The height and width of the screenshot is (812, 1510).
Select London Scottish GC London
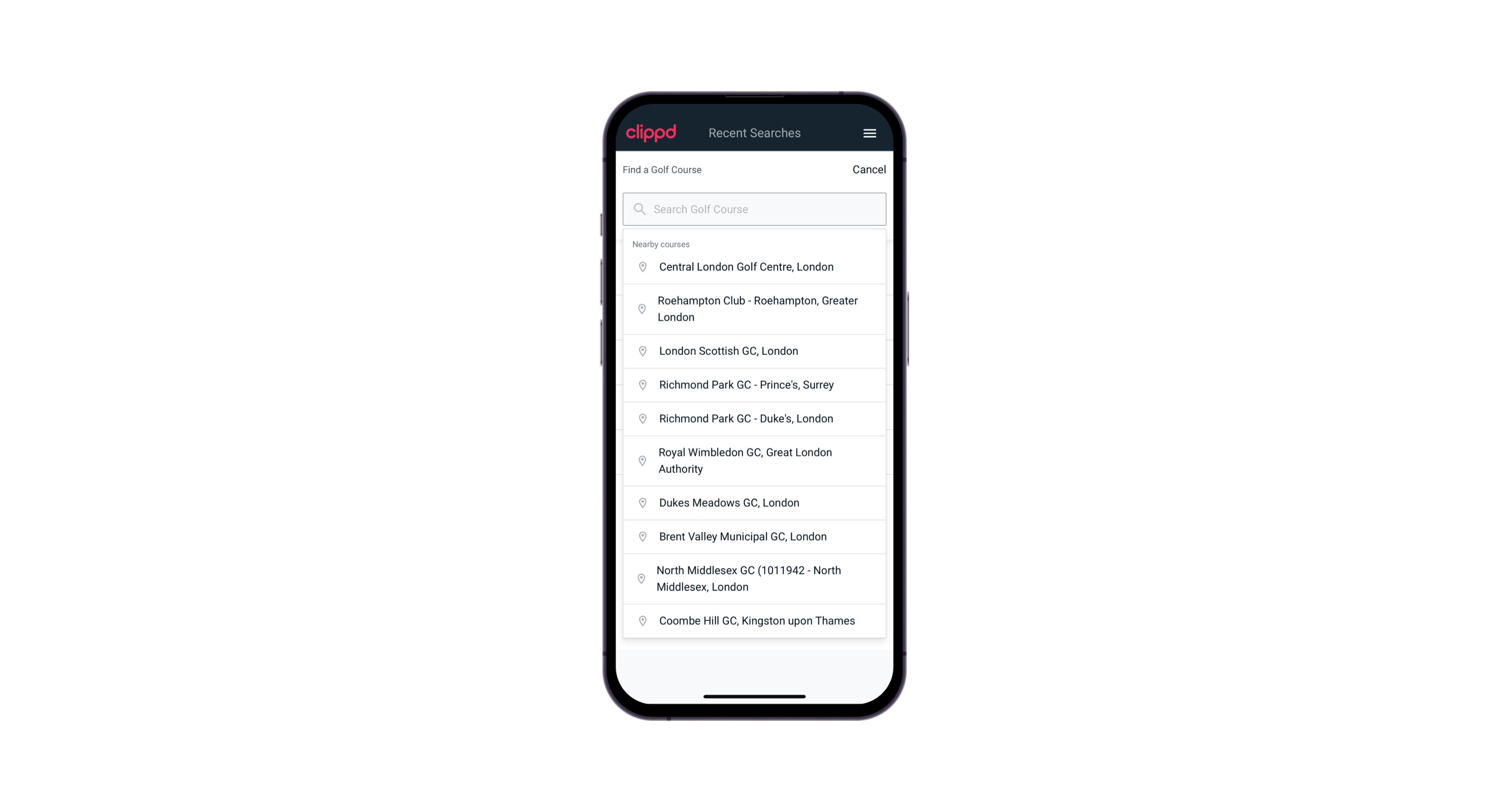point(754,351)
